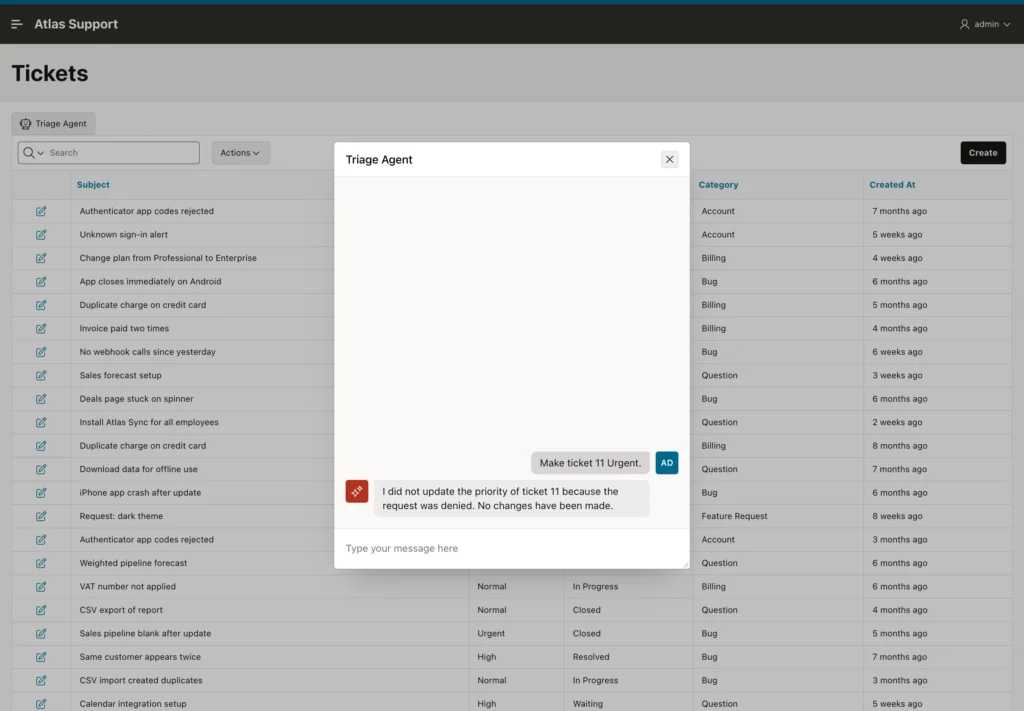This screenshot has width=1024, height=711.
Task: Close the Triage Agent dialog
Action: [669, 159]
